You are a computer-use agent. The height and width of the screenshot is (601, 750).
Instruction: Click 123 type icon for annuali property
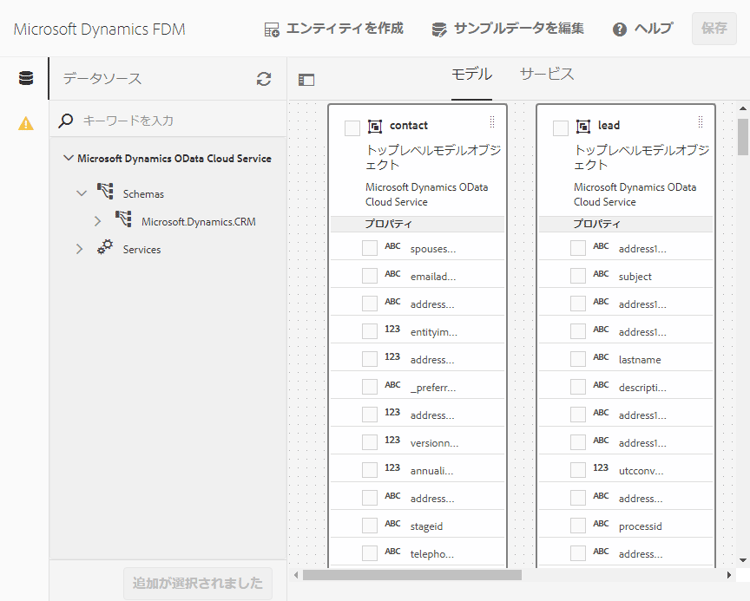(x=392, y=468)
